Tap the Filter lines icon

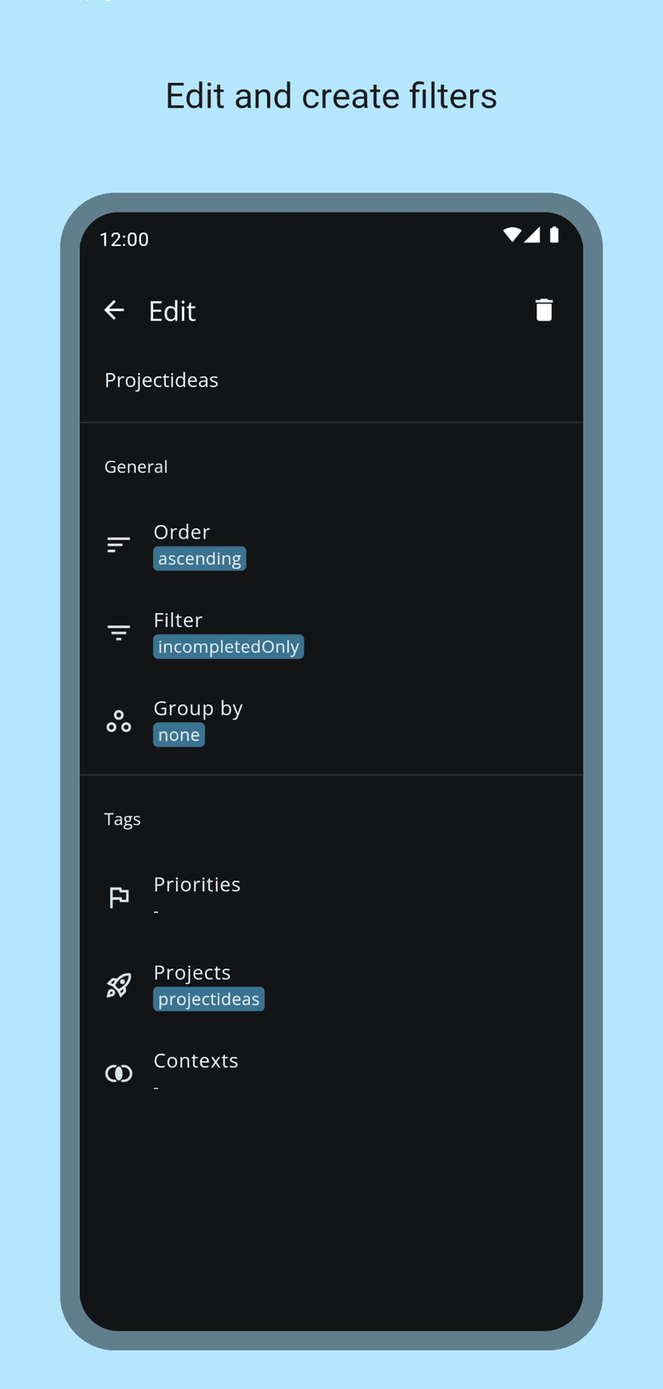coord(118,632)
